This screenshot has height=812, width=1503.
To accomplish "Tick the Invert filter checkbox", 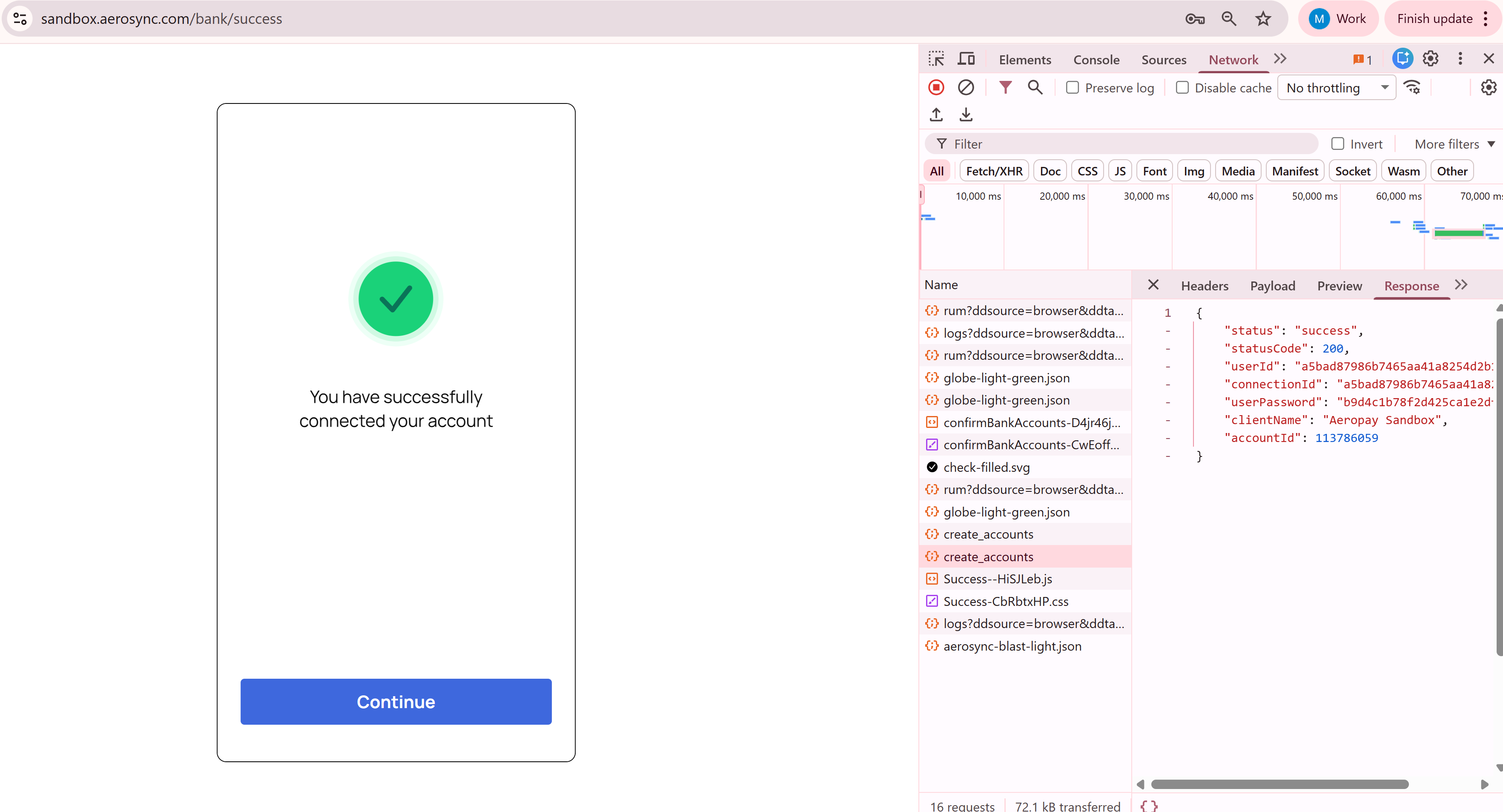I will [1337, 143].
